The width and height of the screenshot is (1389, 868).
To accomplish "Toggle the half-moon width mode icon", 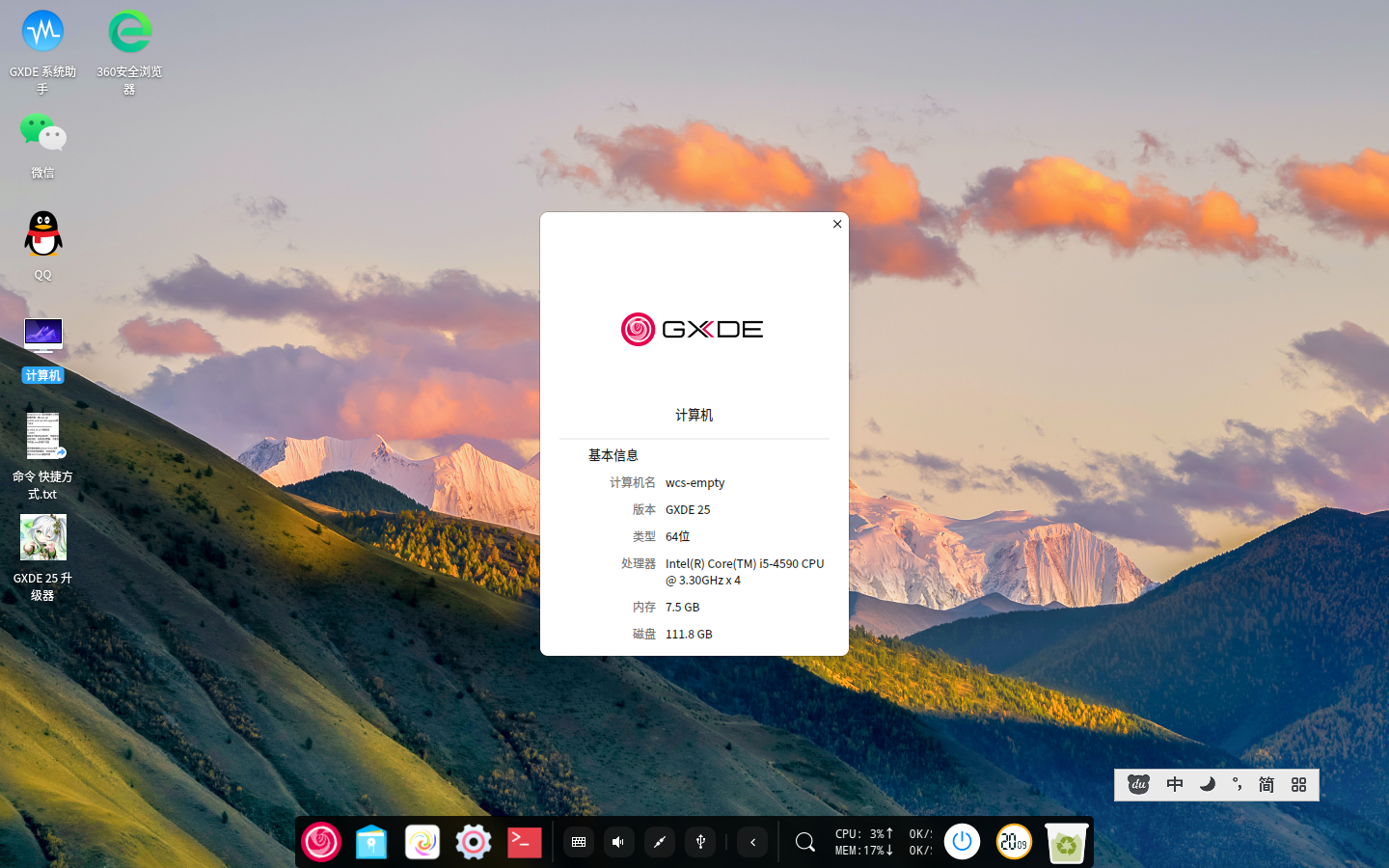I will pos(1207,784).
